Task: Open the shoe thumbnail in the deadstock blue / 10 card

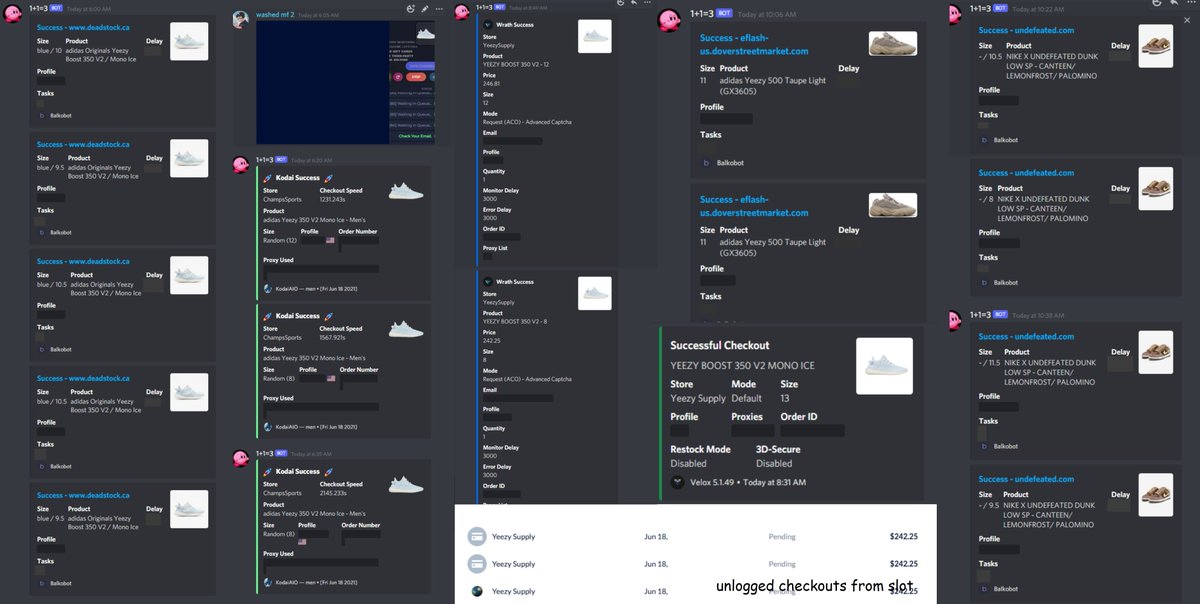Action: 189,42
